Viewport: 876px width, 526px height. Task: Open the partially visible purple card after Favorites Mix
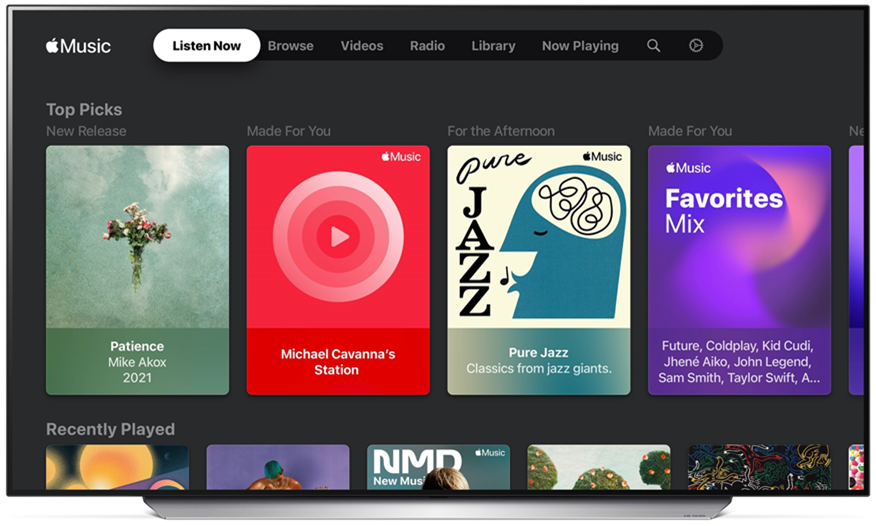click(856, 270)
